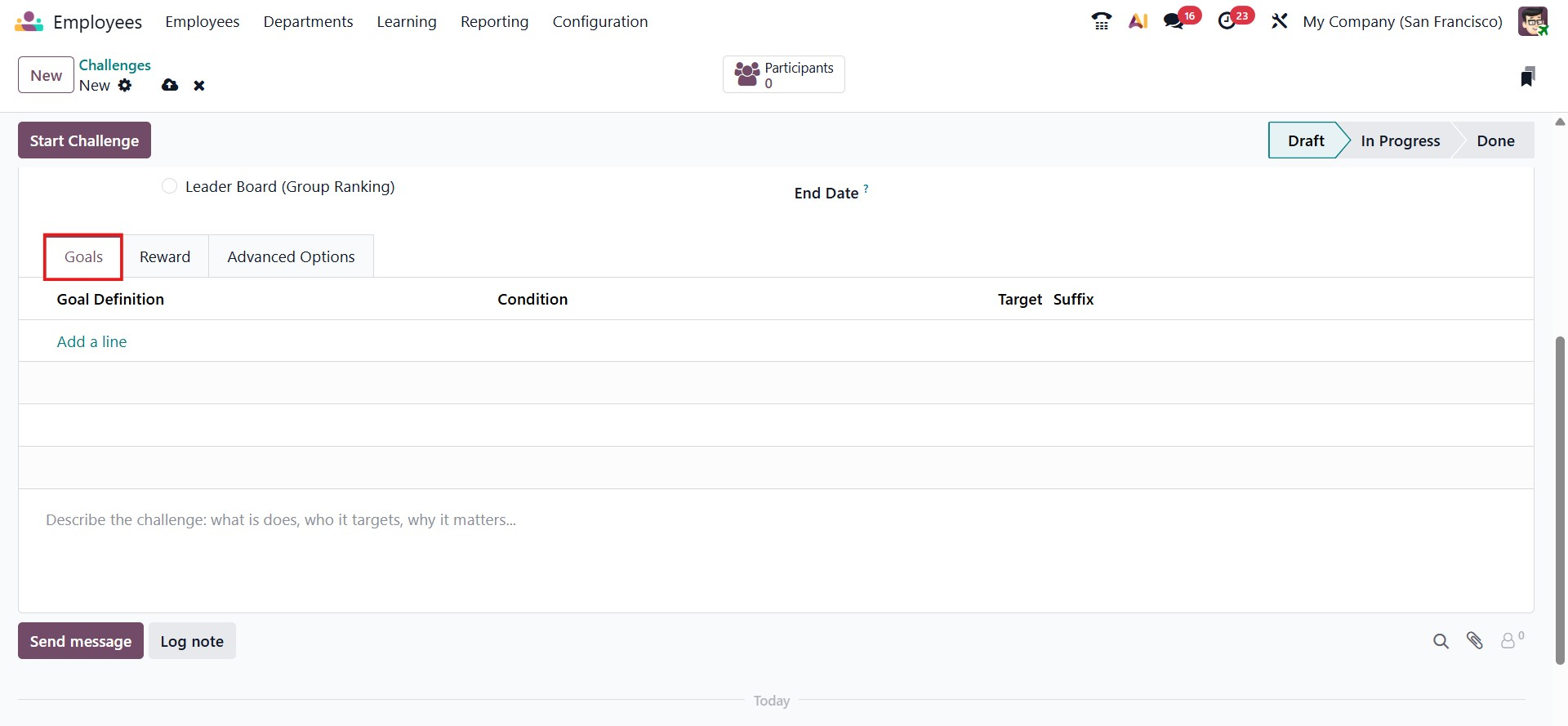Click Send message button
The height and width of the screenshot is (726, 1568).
click(81, 641)
